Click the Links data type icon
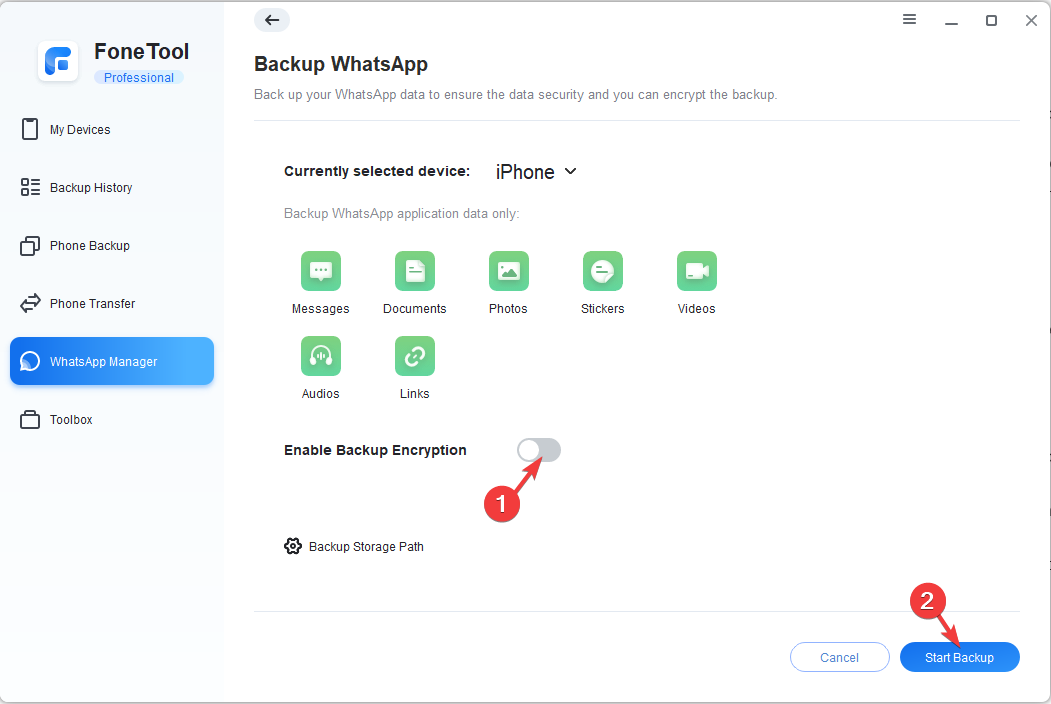This screenshot has width=1051, height=704. tap(415, 356)
